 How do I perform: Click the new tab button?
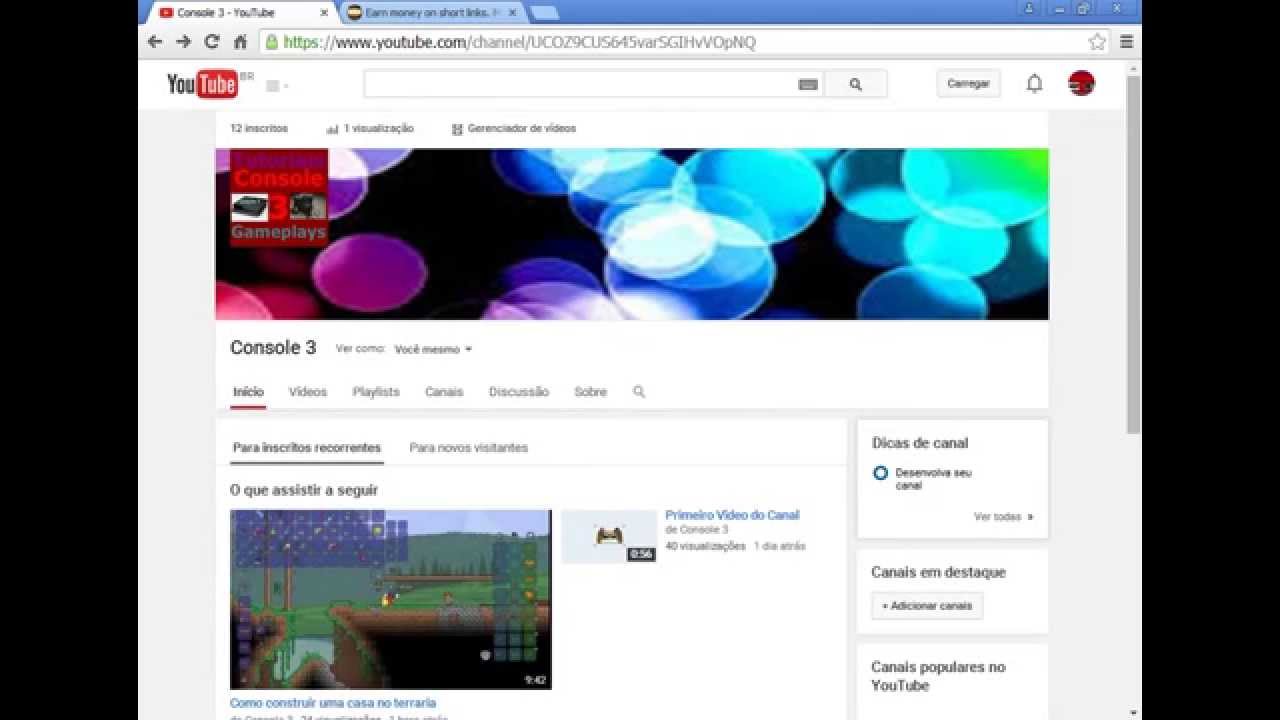tap(544, 13)
